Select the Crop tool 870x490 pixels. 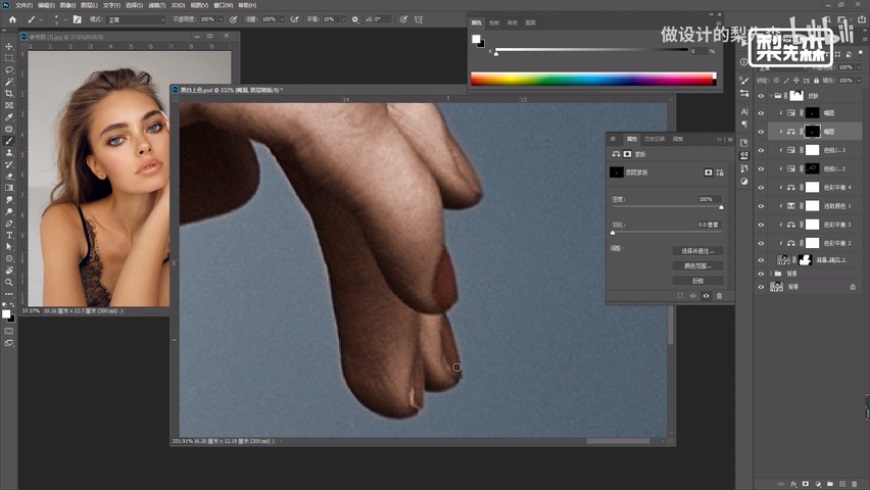(x=9, y=93)
